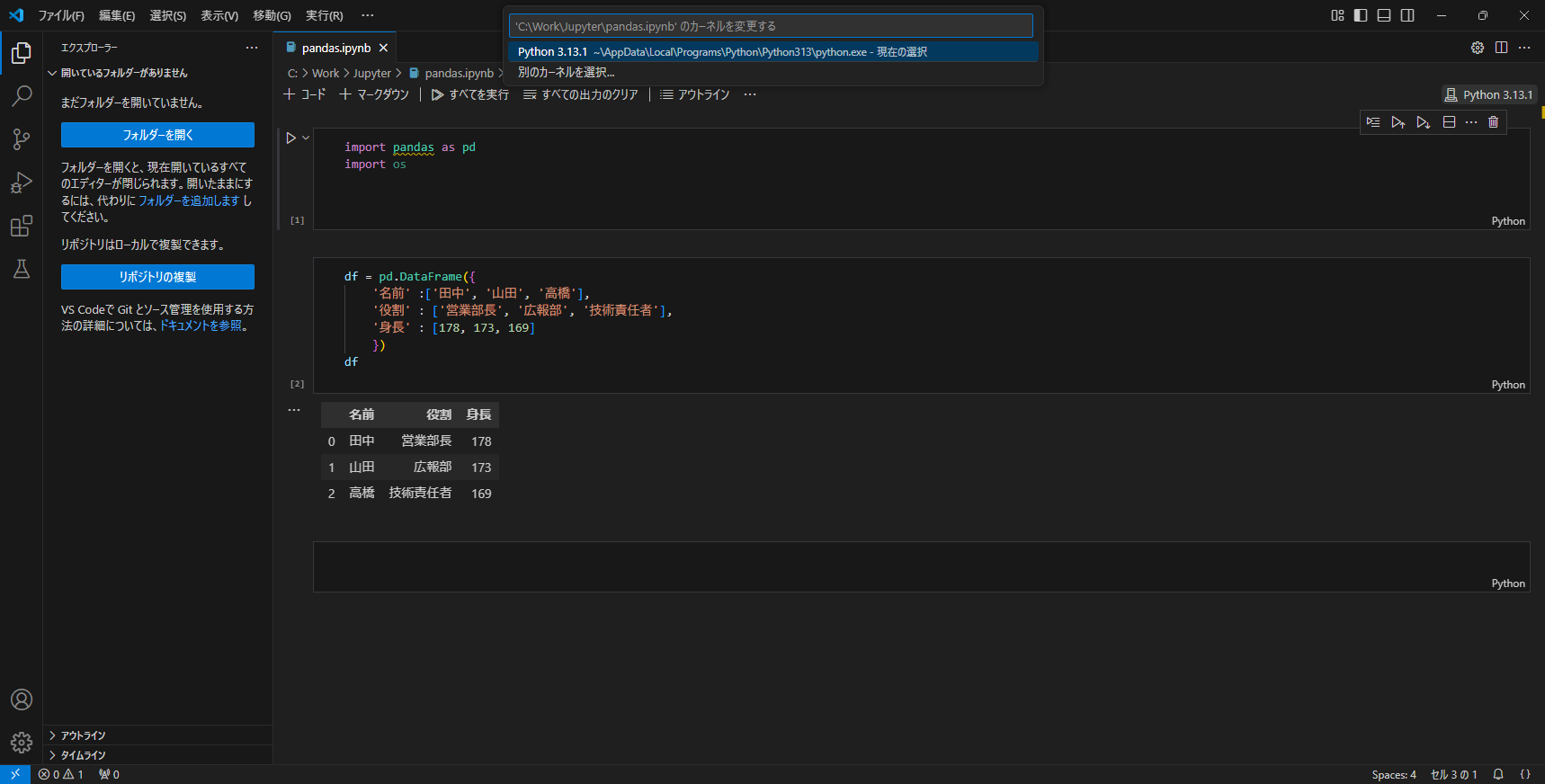
Task: Click the split cell icon in cell toolbar
Action: click(1449, 122)
